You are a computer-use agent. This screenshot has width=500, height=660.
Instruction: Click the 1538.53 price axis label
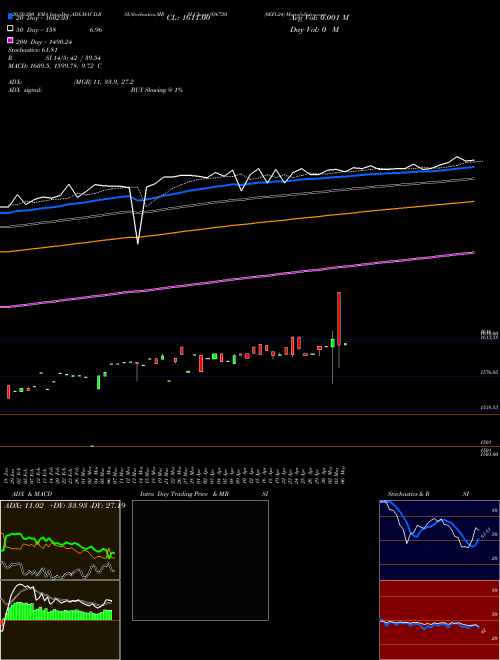coord(489,407)
